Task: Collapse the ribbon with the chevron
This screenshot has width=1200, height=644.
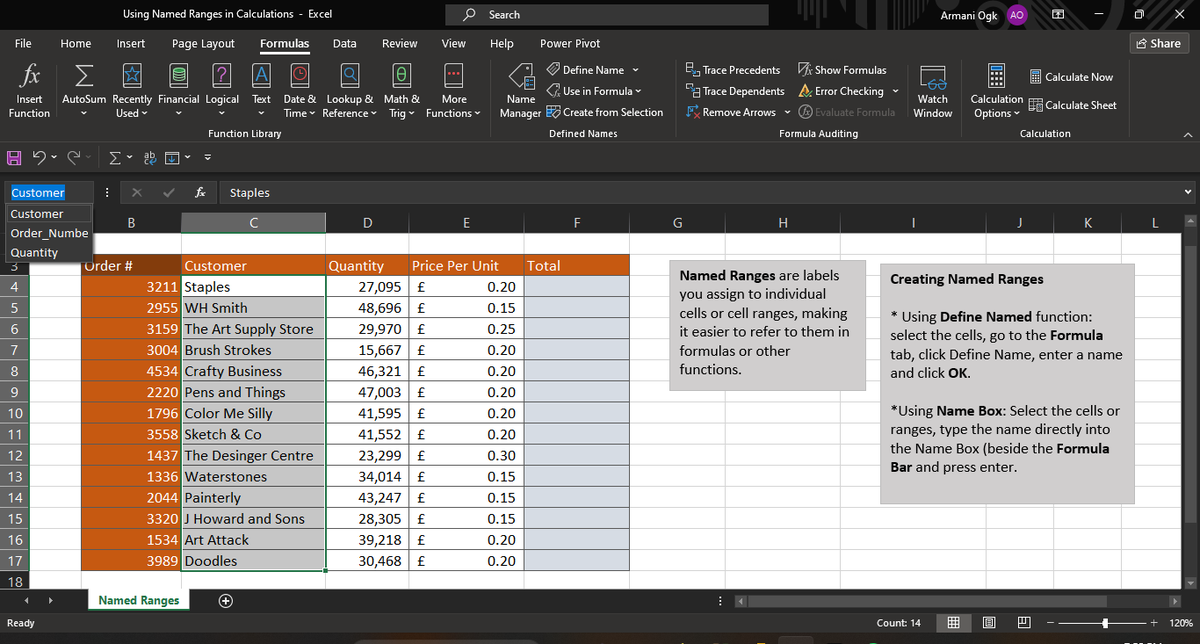Action: point(1189,134)
